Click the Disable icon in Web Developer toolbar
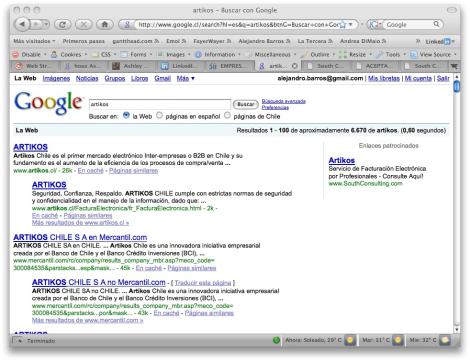 [15, 54]
